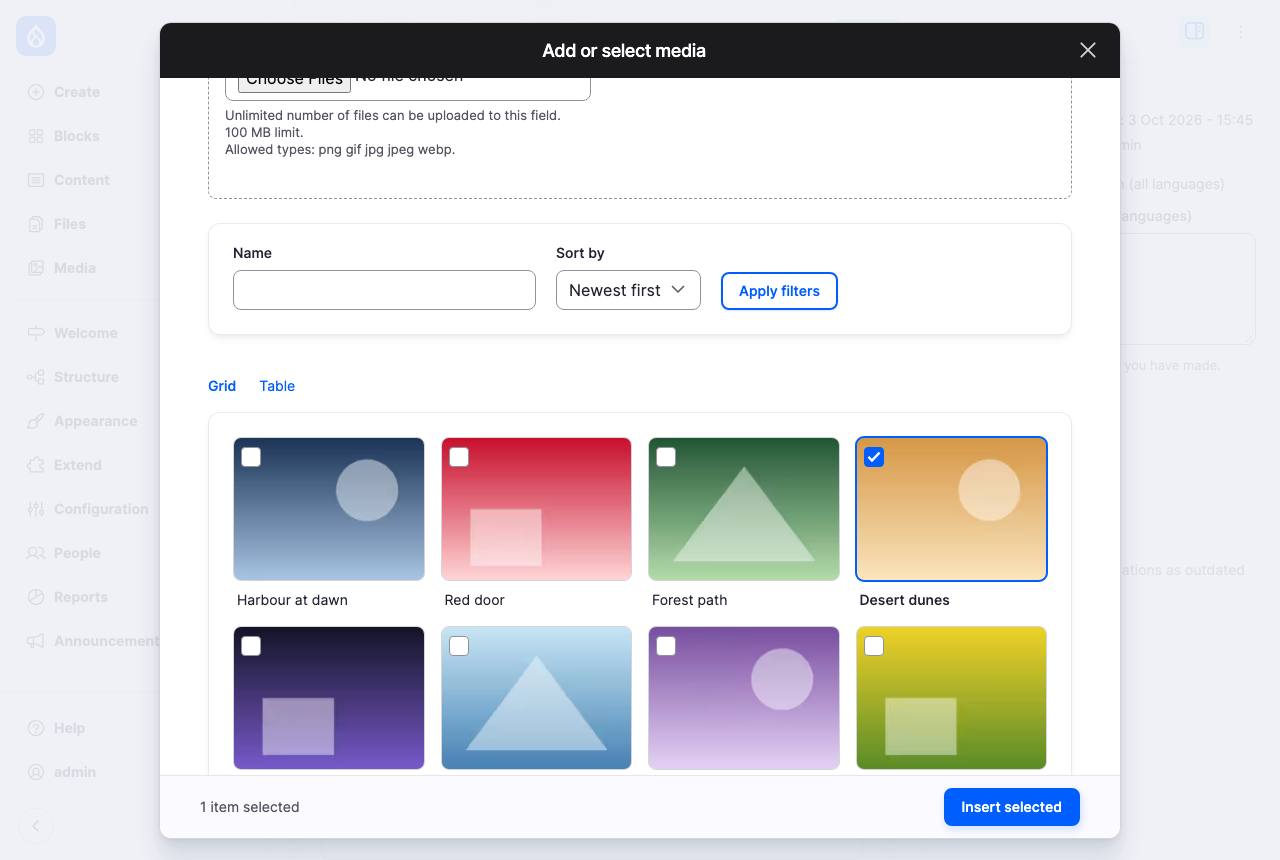1280x860 pixels.
Task: Check the yellow-green square image checkbox
Action: pyautogui.click(x=874, y=646)
